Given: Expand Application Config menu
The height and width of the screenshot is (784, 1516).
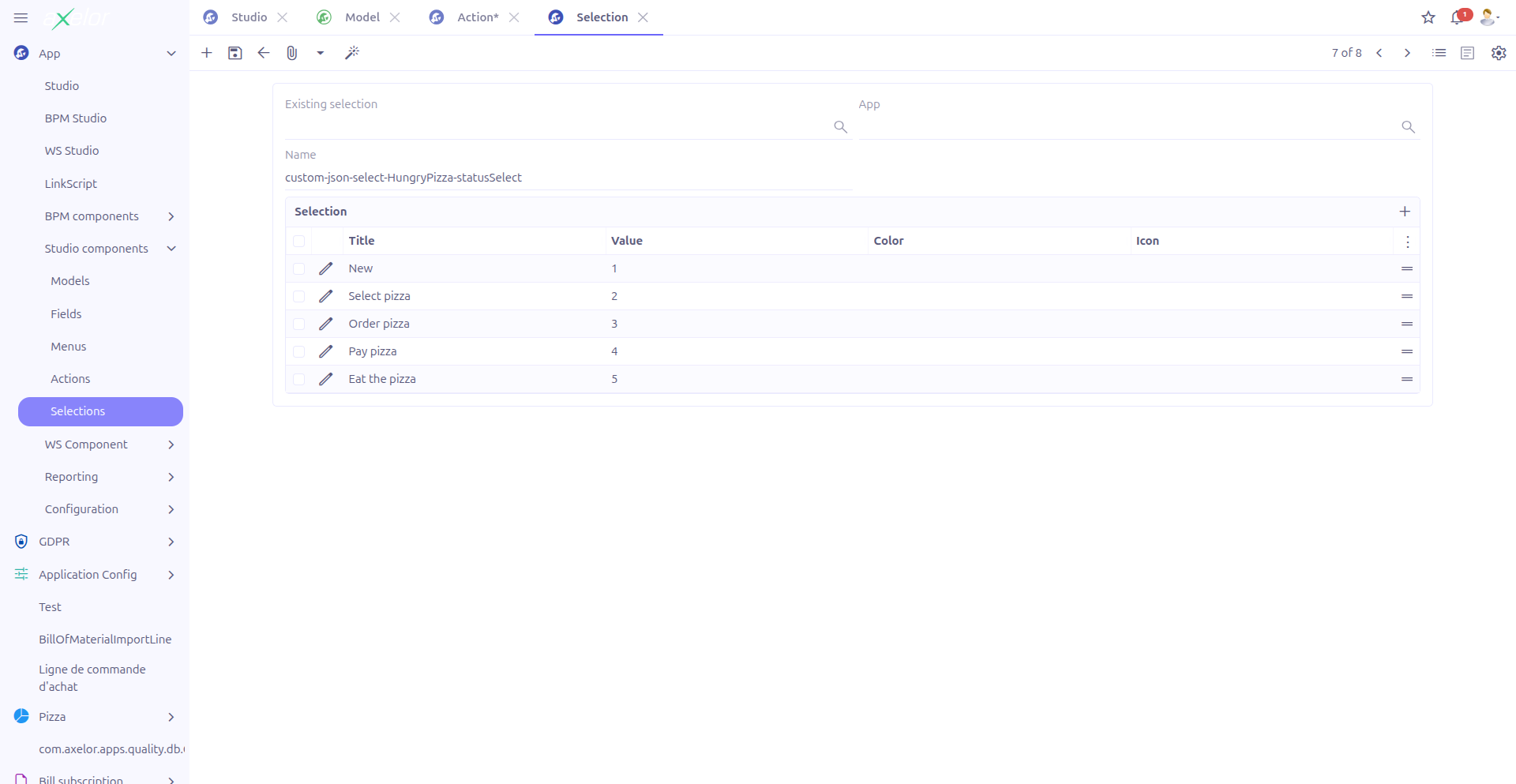Looking at the screenshot, I should pyautogui.click(x=171, y=575).
